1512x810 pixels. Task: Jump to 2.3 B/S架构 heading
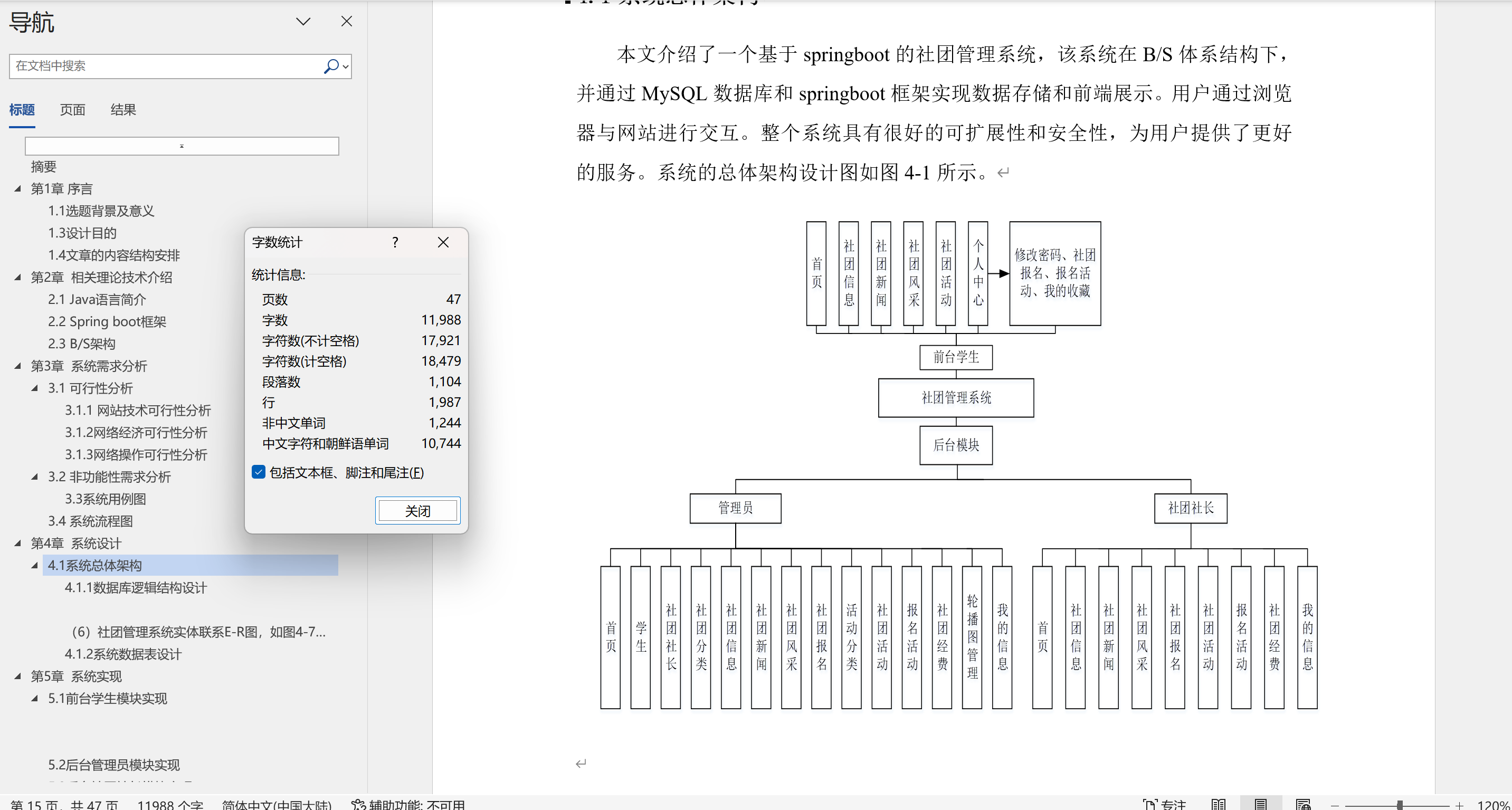click(x=82, y=344)
